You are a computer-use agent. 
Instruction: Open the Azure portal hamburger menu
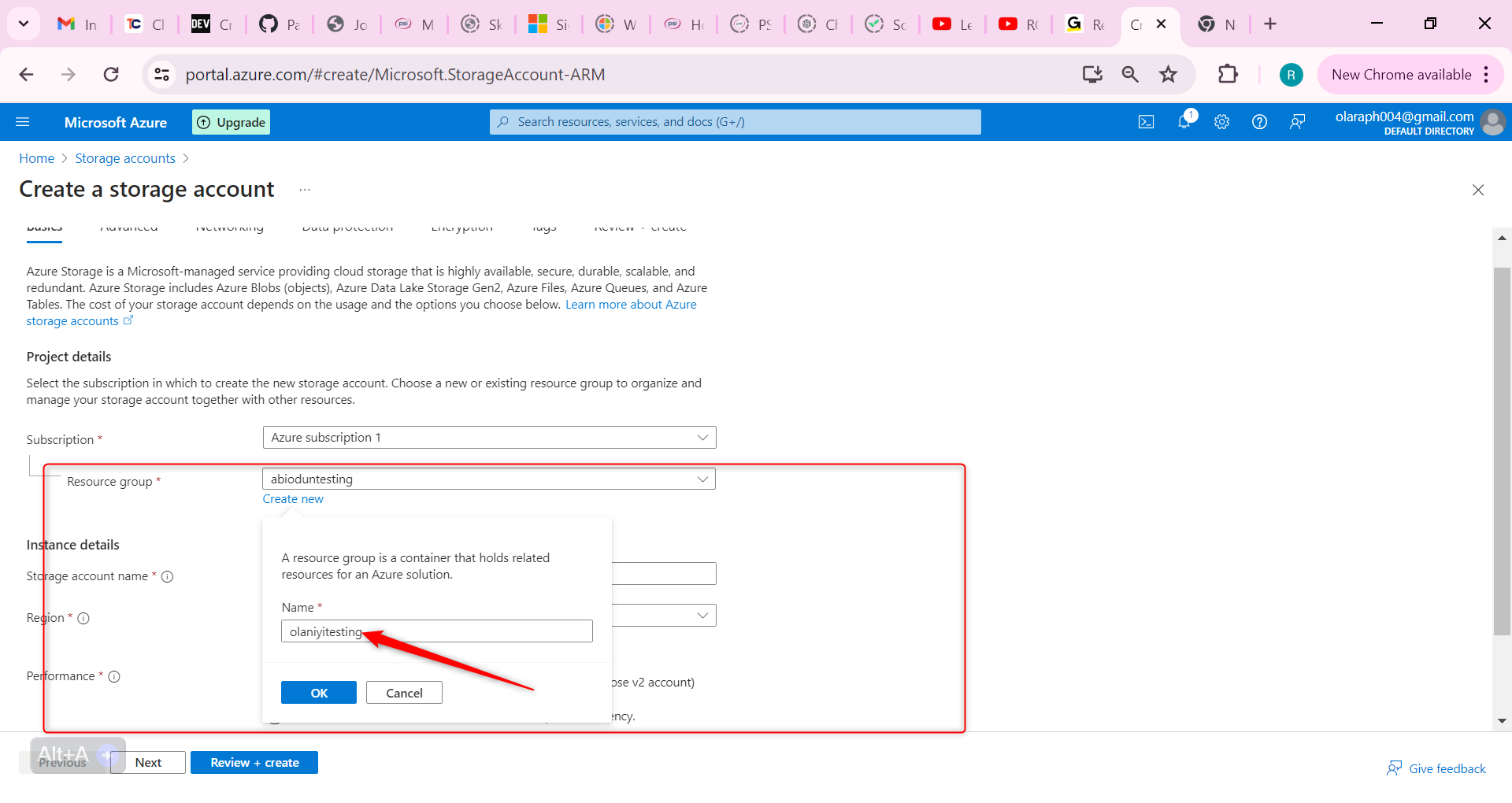tap(23, 122)
